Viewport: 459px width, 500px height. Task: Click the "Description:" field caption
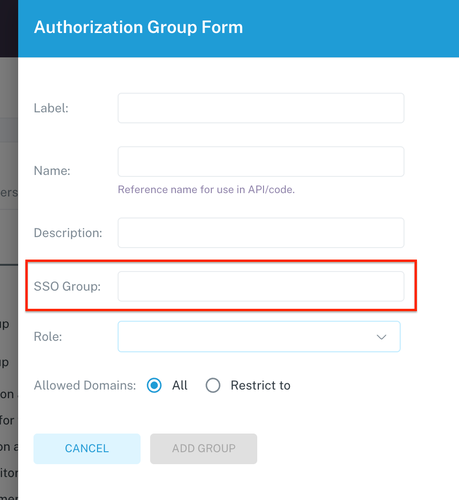click(x=68, y=233)
